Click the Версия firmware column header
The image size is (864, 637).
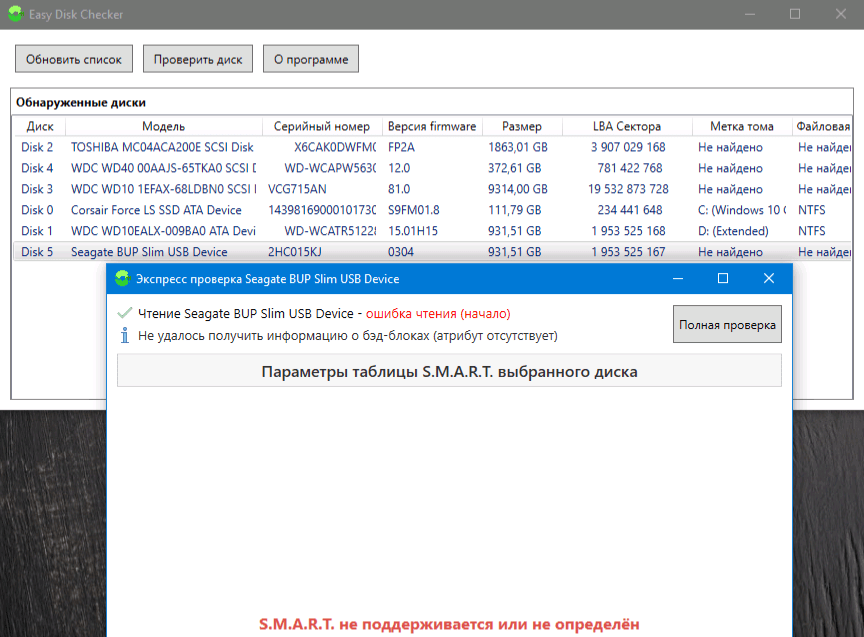(x=432, y=126)
